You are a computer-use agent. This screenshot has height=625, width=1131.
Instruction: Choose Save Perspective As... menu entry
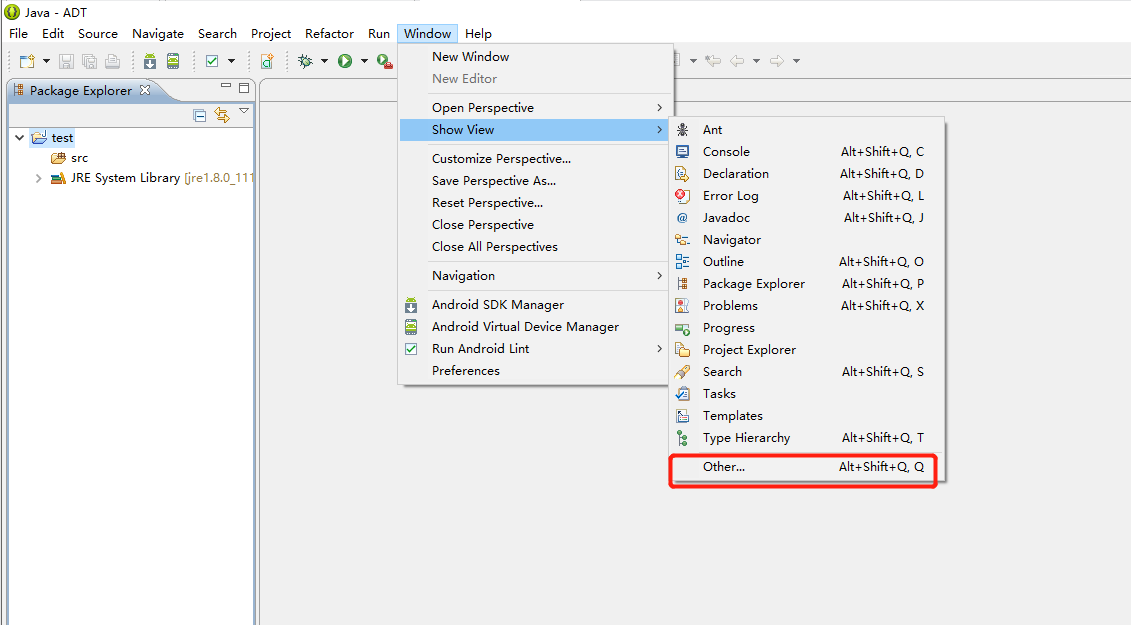pyautogui.click(x=534, y=181)
